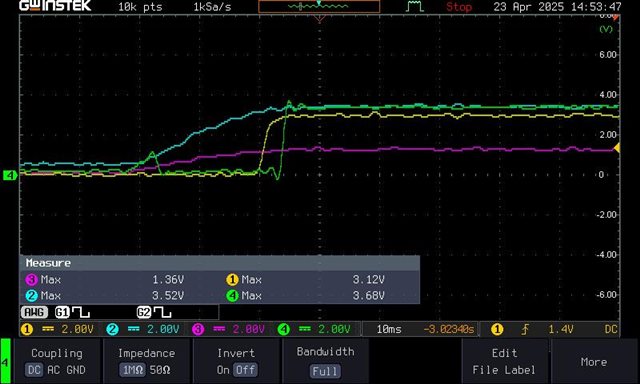
Task: Click the Impedance menu label
Action: click(x=146, y=353)
